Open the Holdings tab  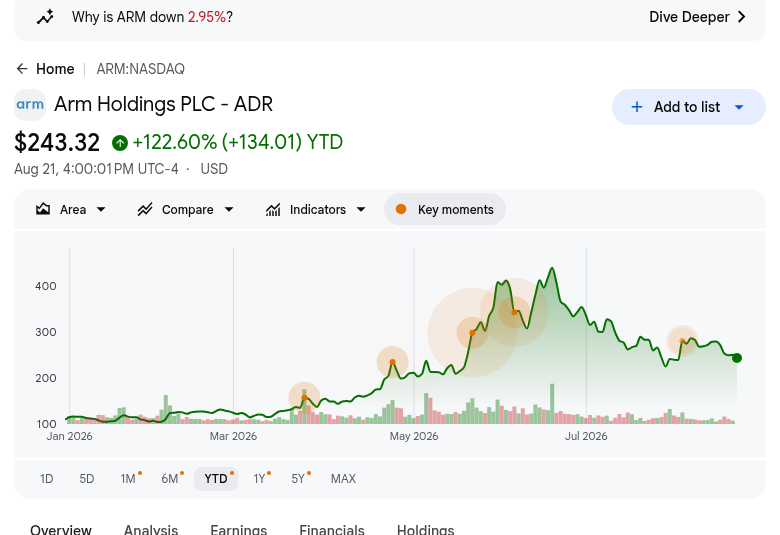[x=426, y=530]
